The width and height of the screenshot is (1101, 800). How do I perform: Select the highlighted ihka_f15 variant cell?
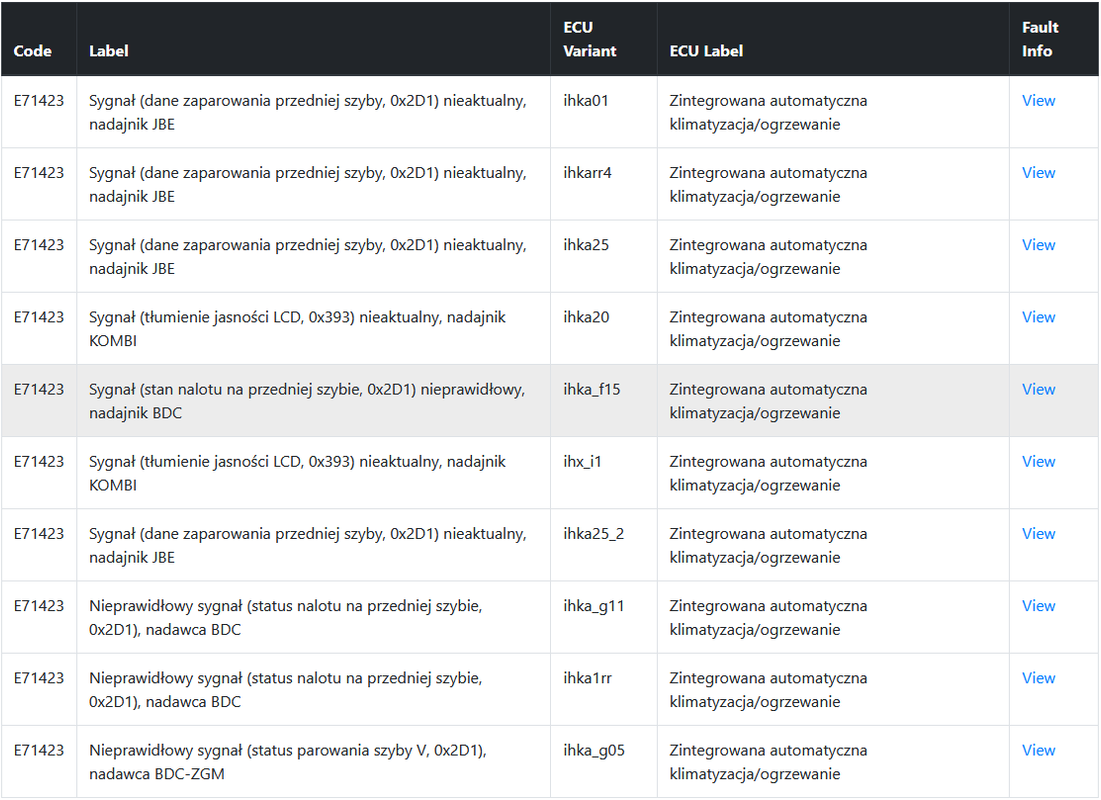pos(603,401)
